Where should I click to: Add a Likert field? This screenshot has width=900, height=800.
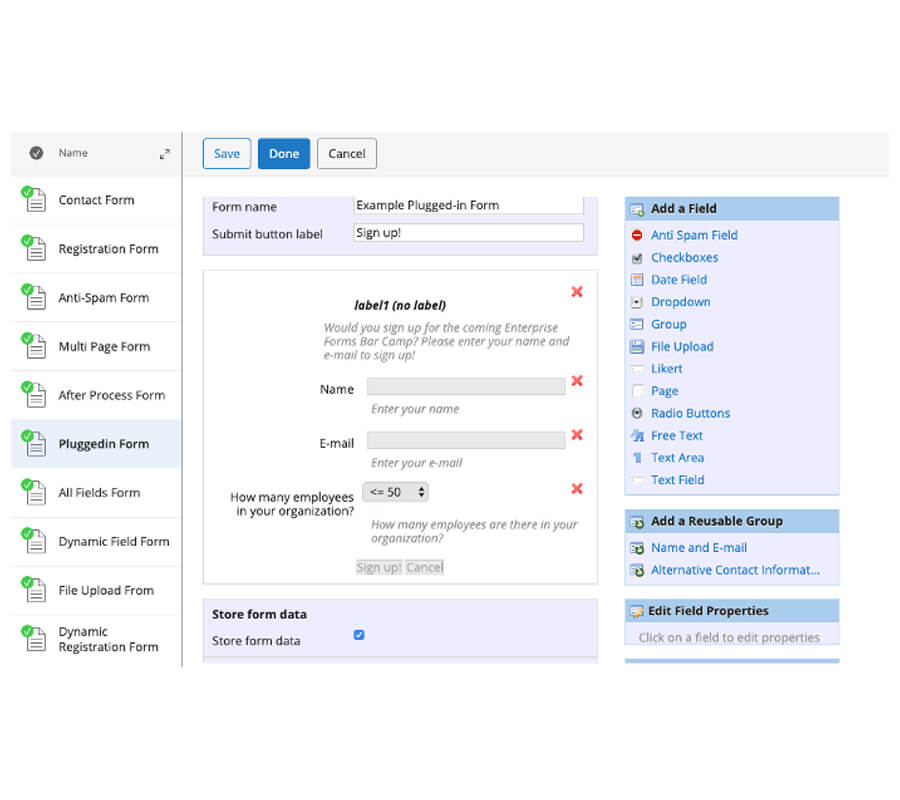[x=666, y=368]
